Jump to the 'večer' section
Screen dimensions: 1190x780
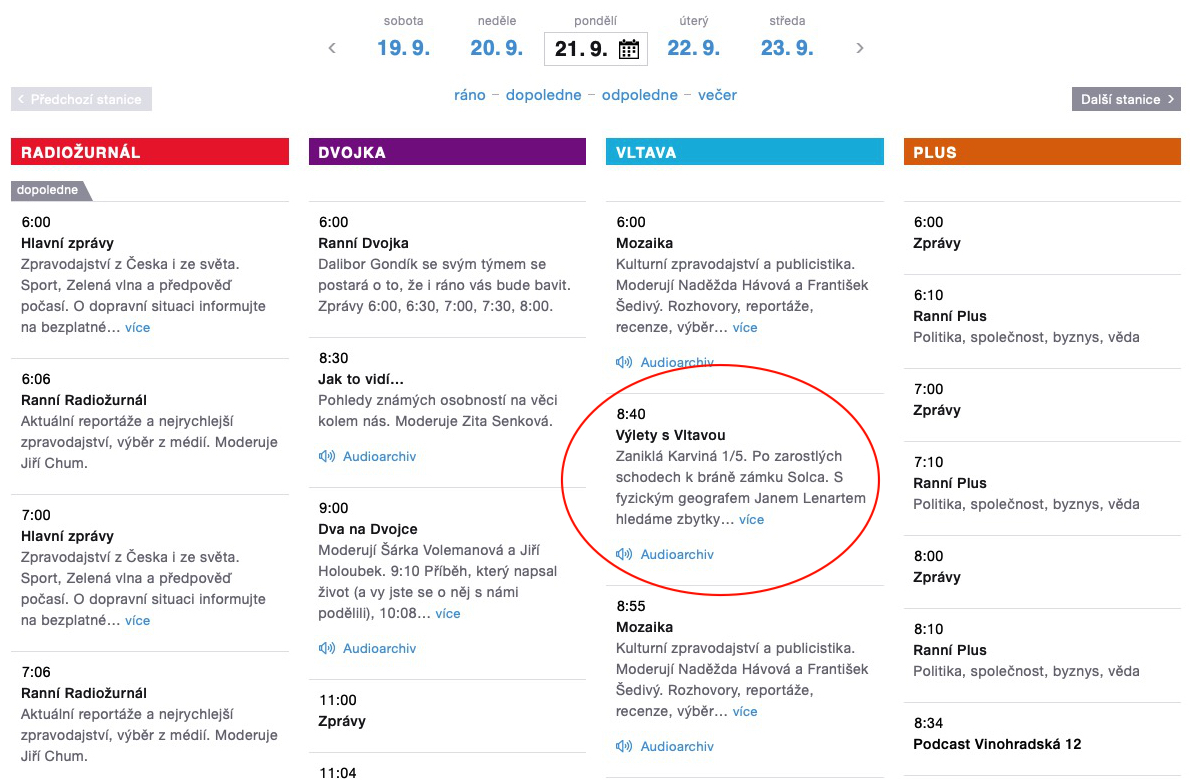tap(717, 95)
